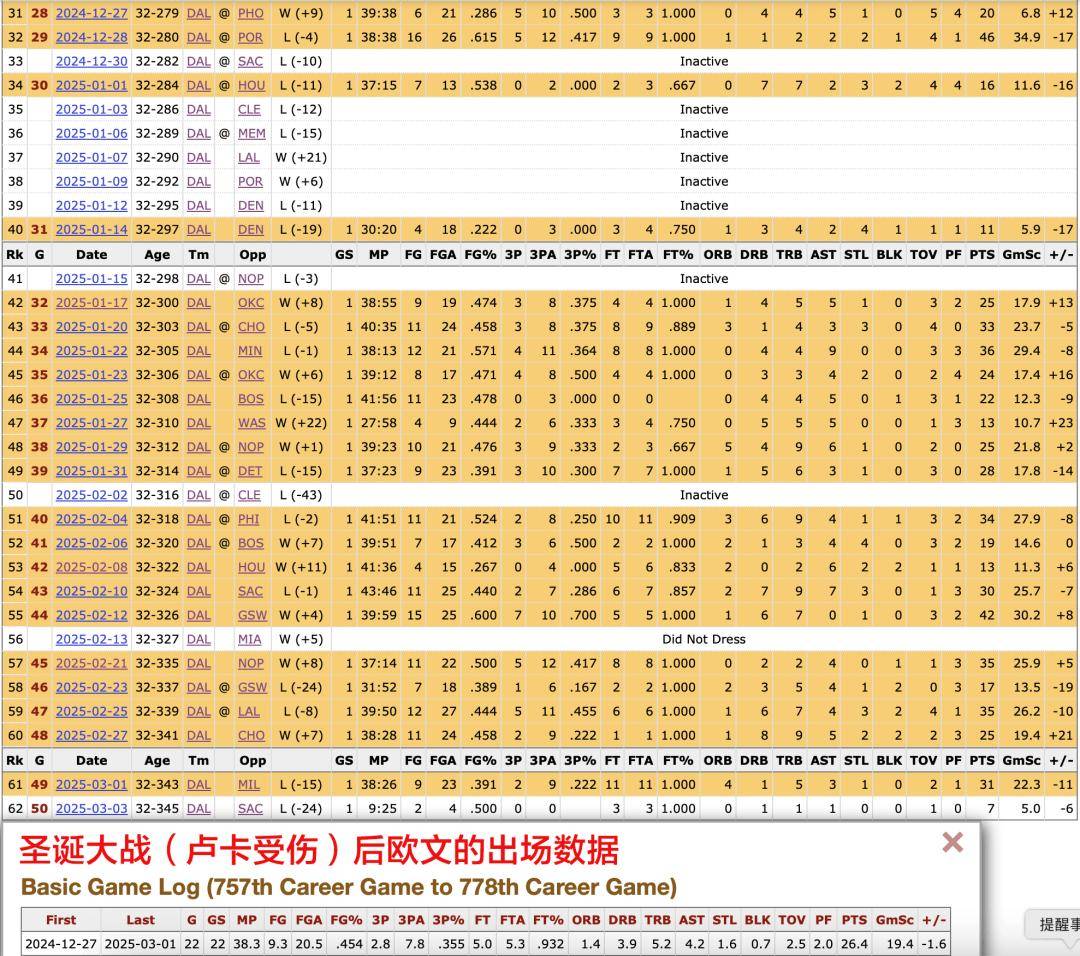Open the GSW opponent link on row 55
Screen dimensions: 1080x956
pos(250,615)
